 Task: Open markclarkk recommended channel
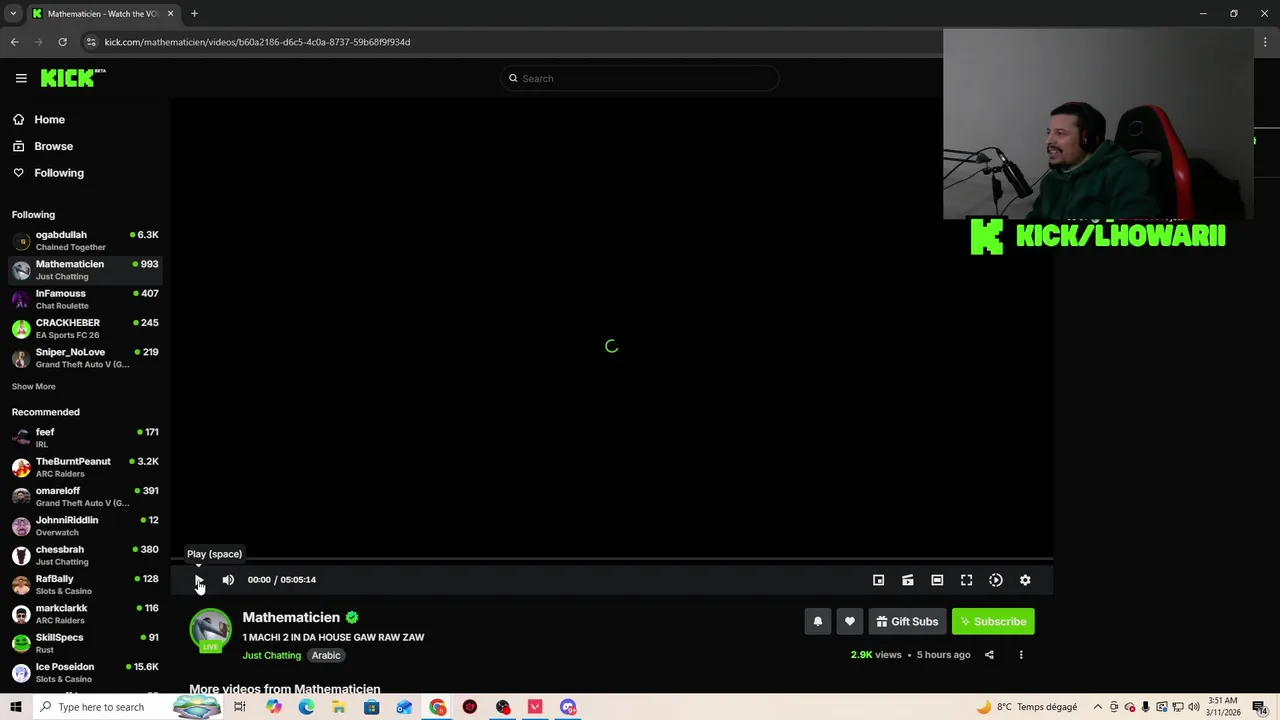[x=85, y=614]
